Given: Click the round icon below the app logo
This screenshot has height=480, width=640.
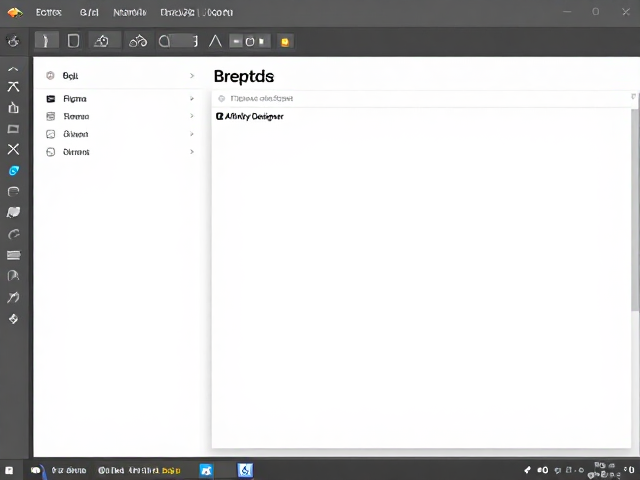Looking at the screenshot, I should [x=13, y=41].
